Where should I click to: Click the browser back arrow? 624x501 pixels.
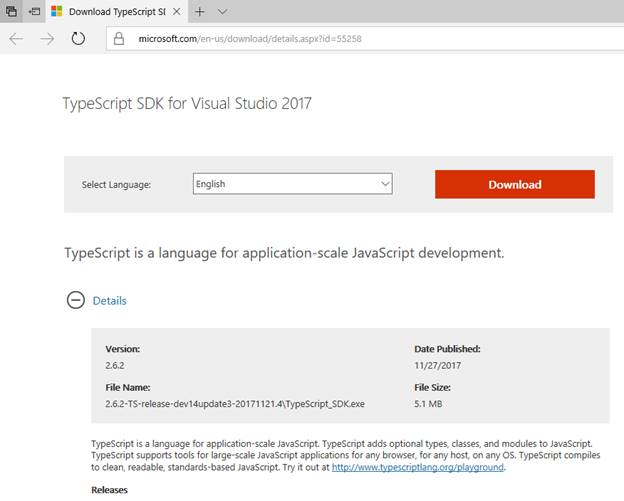(x=16, y=39)
